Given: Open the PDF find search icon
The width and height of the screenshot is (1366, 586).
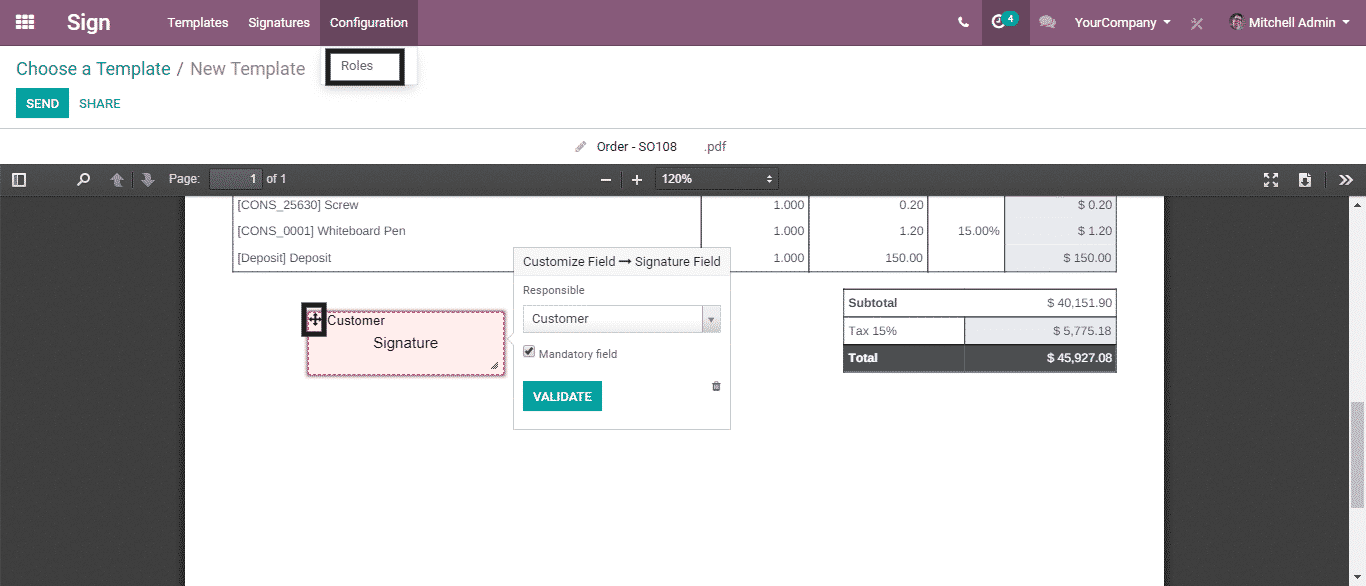Looking at the screenshot, I should [x=84, y=180].
